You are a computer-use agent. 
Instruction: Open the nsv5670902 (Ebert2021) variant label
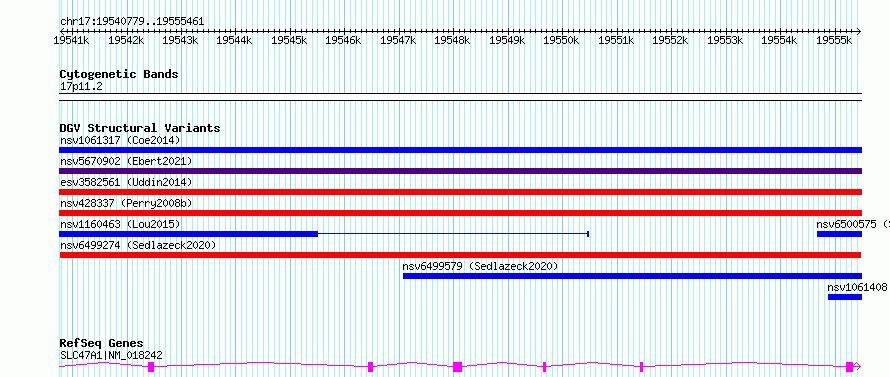126,161
